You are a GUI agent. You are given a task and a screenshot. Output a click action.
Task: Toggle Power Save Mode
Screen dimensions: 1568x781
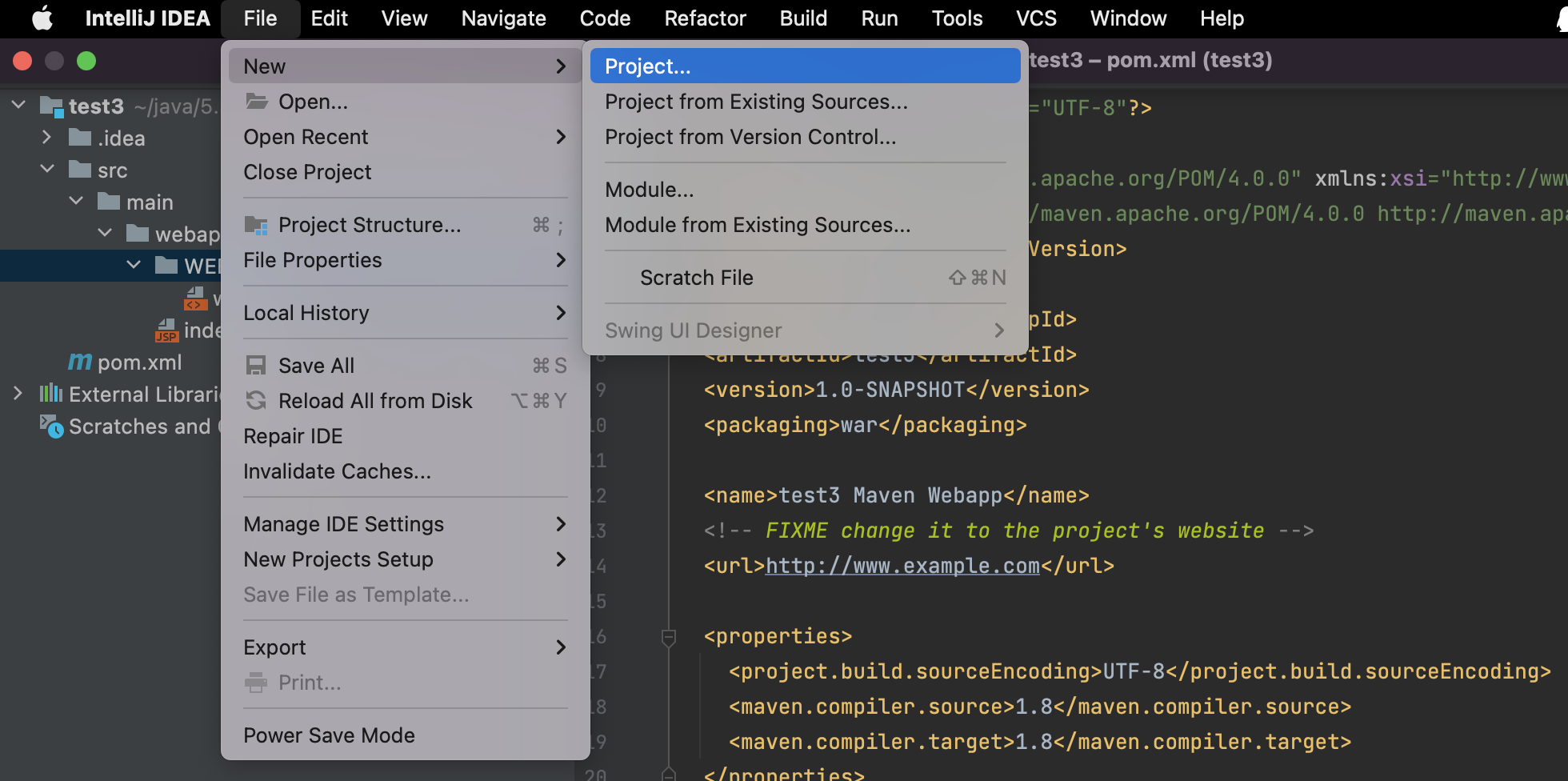click(x=405, y=735)
